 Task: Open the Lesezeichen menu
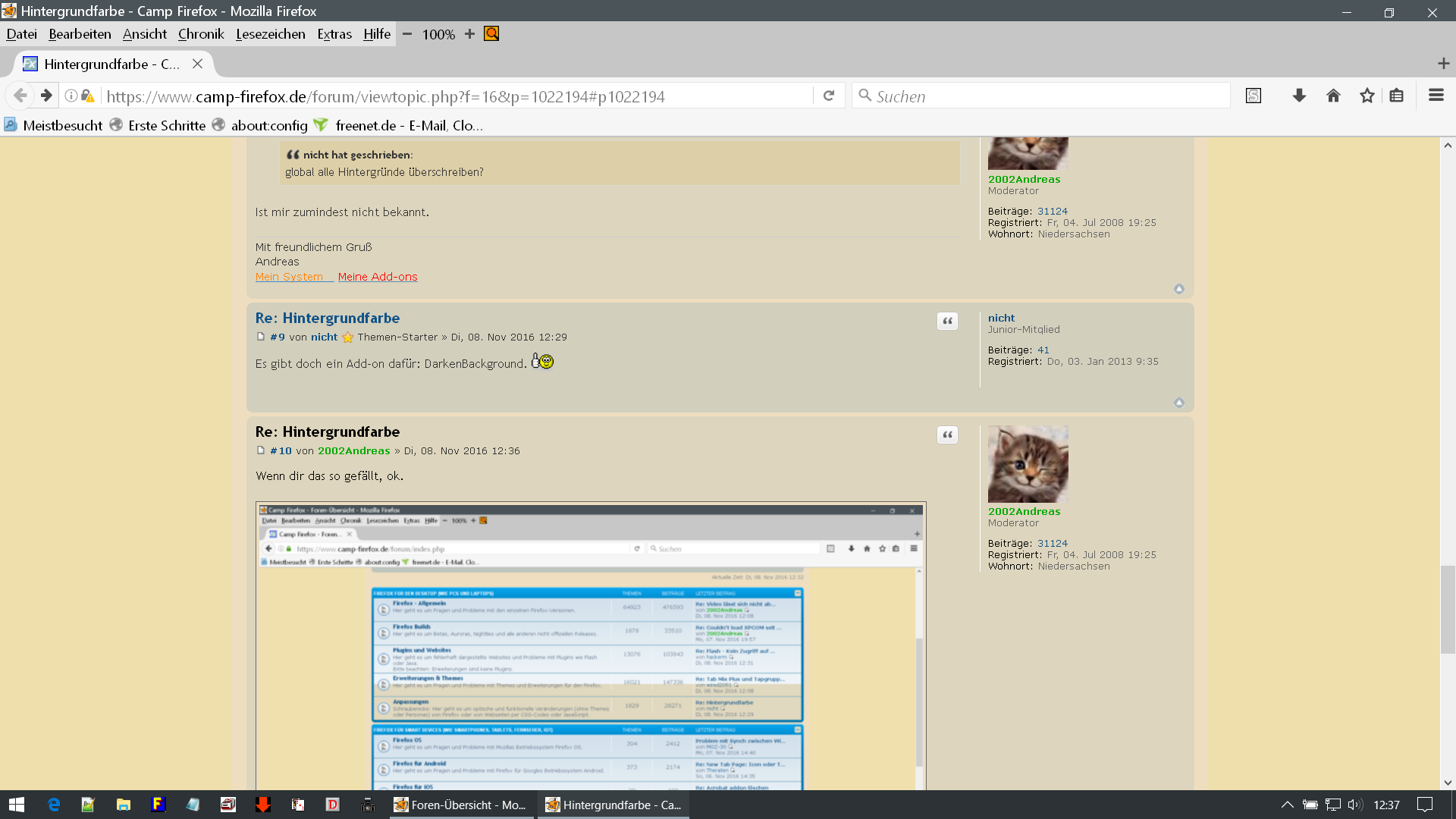270,34
